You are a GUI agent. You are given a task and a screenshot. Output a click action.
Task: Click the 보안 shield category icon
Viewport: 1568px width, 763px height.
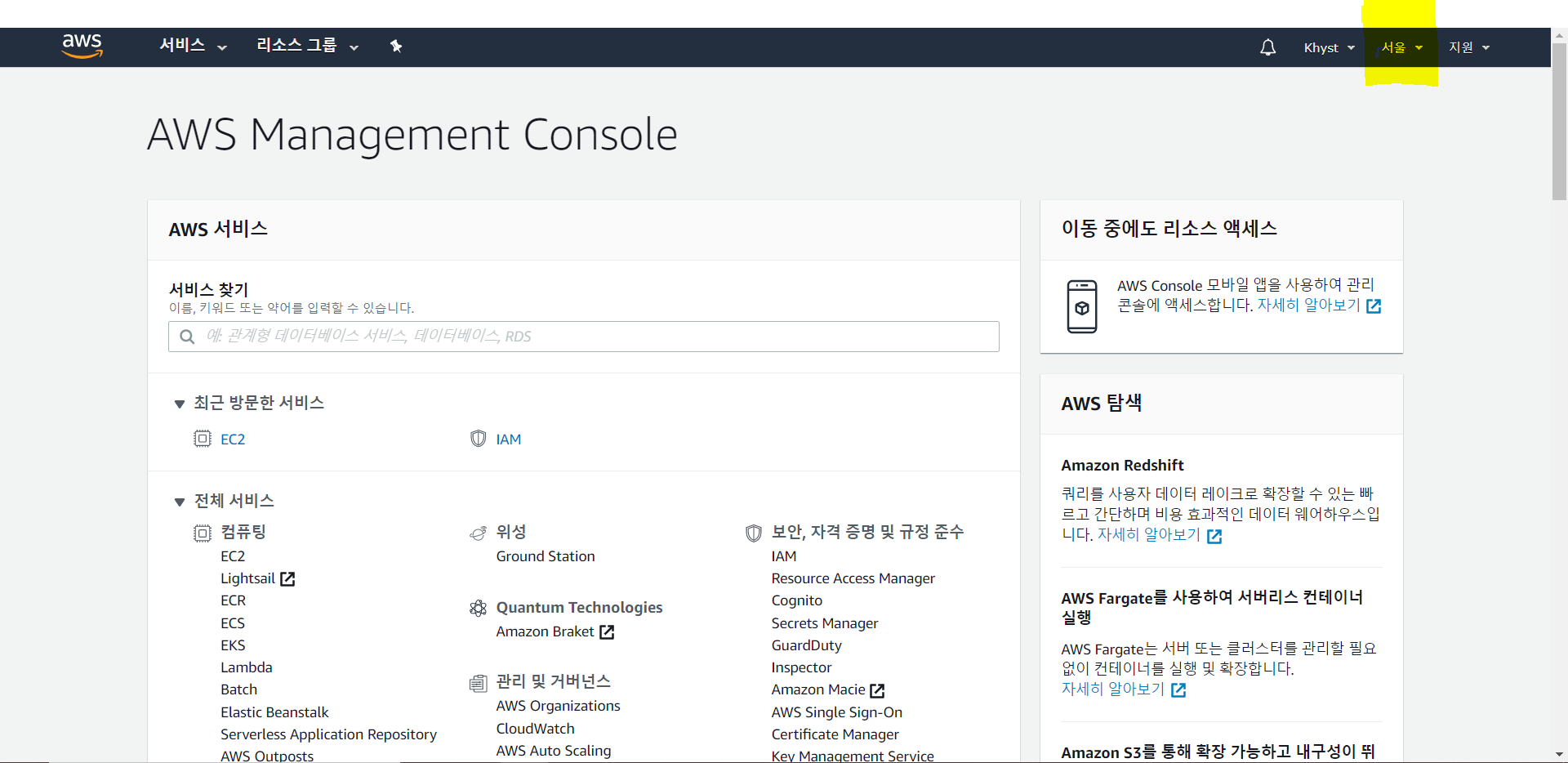tap(754, 533)
